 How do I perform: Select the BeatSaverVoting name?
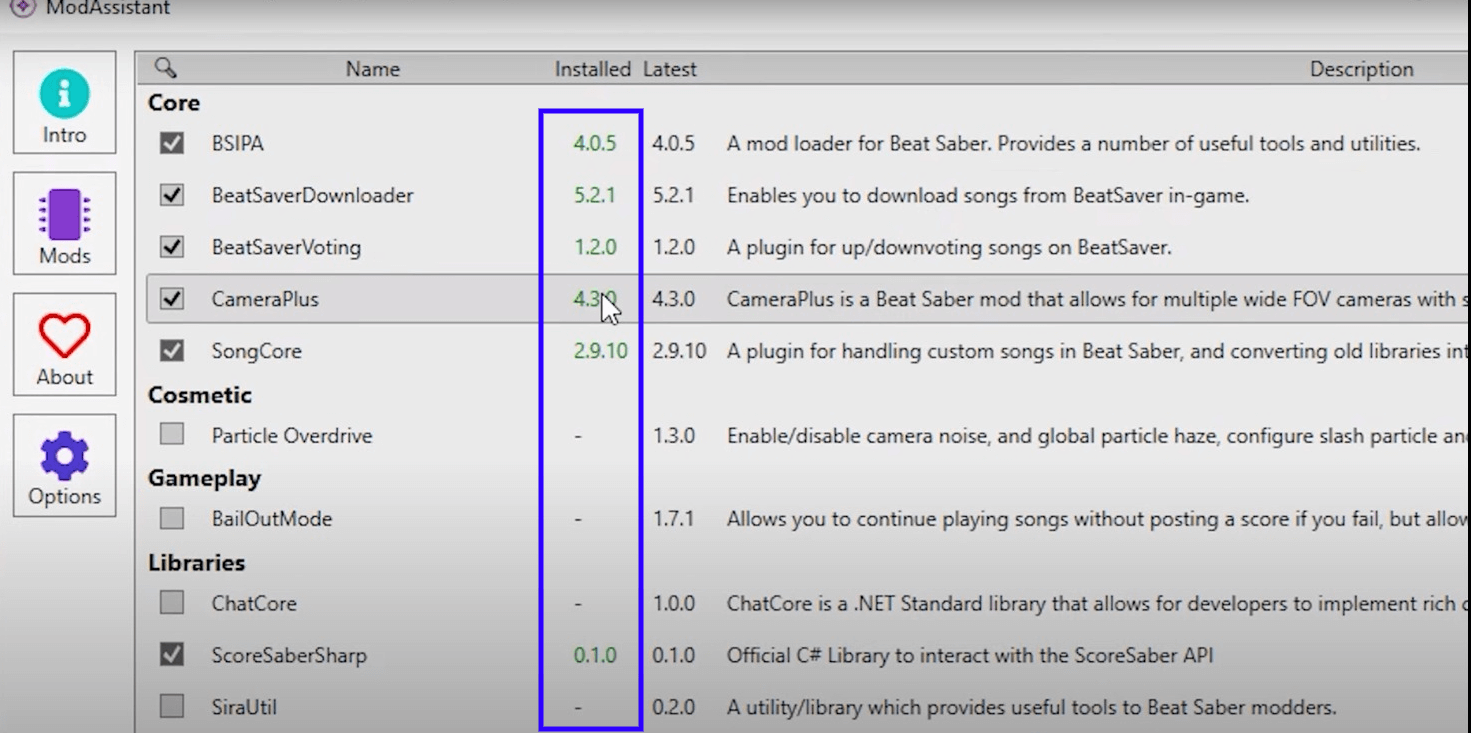pyautogui.click(x=286, y=248)
